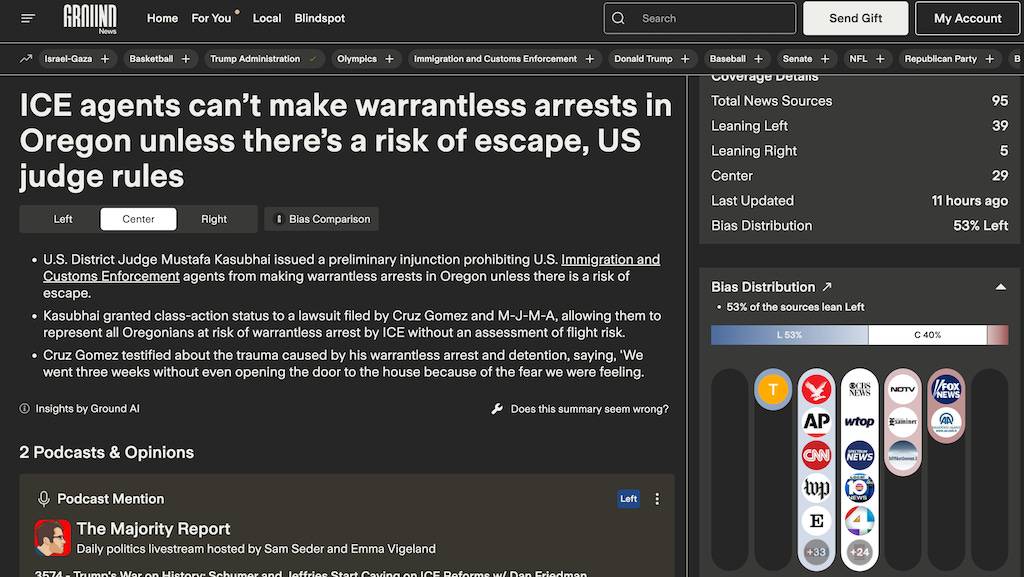
Task: Collapse the Bias Distribution panel
Action: click(x=1000, y=287)
